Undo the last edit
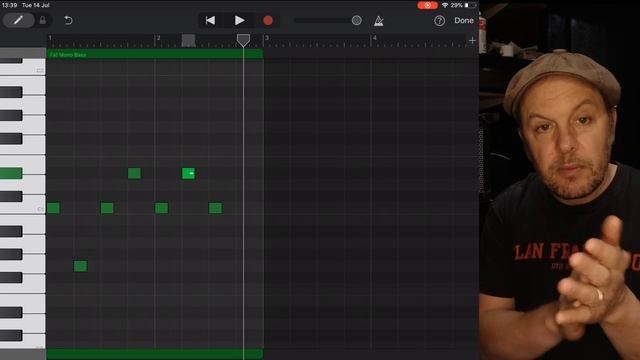 click(68, 20)
